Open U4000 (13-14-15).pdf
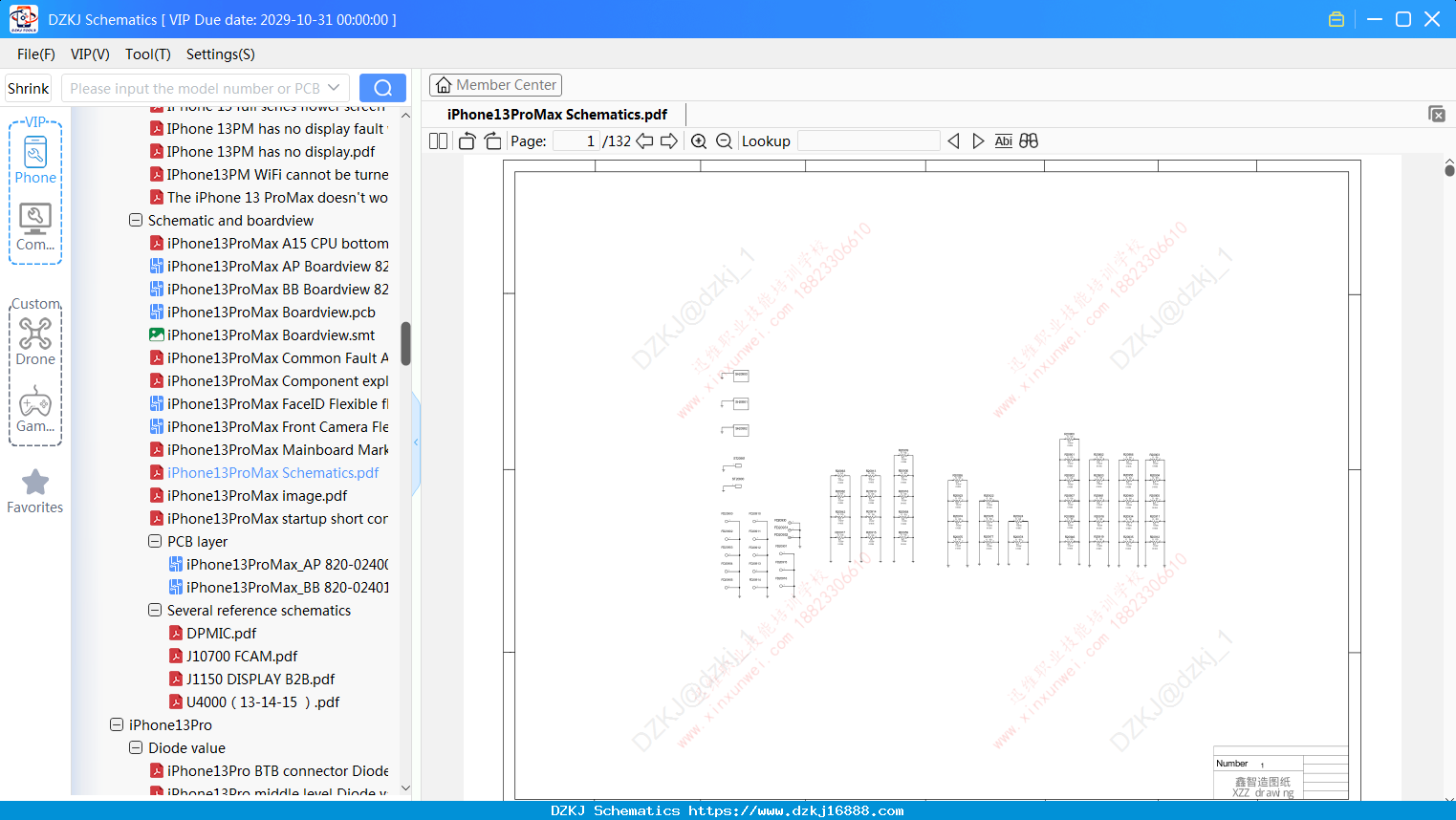Viewport: 1456px width, 820px height. point(254,702)
